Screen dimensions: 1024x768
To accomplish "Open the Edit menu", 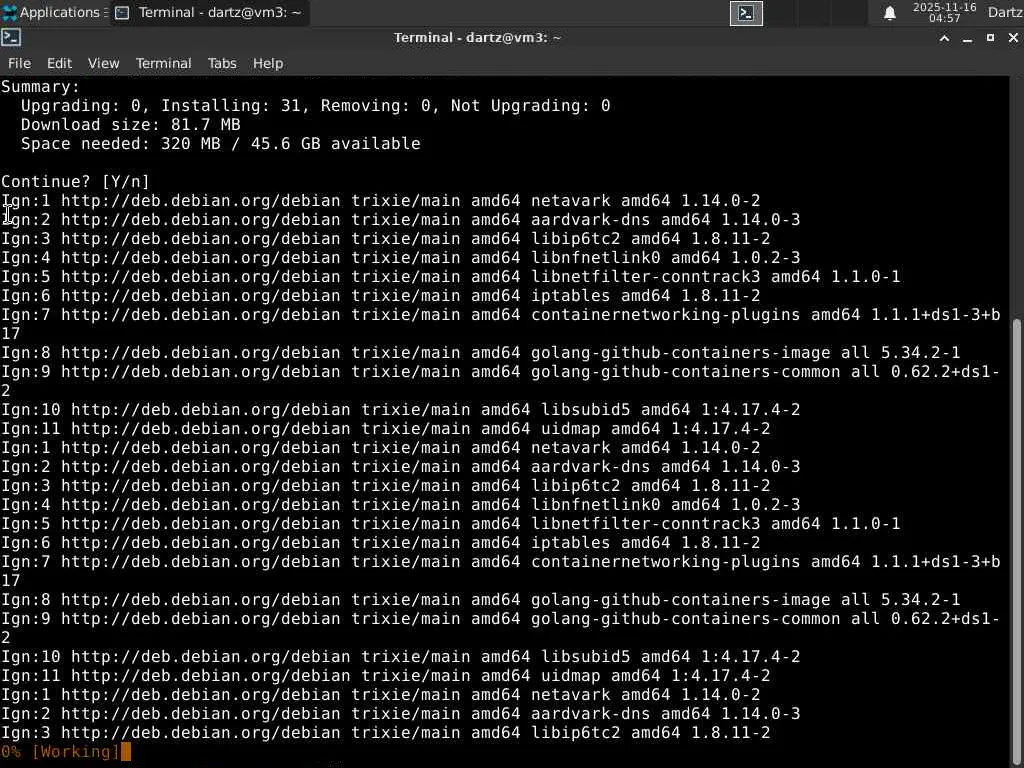I will (59, 63).
